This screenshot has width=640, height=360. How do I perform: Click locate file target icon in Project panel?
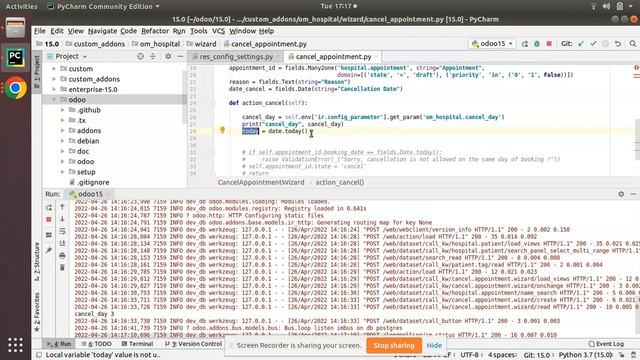[140, 56]
